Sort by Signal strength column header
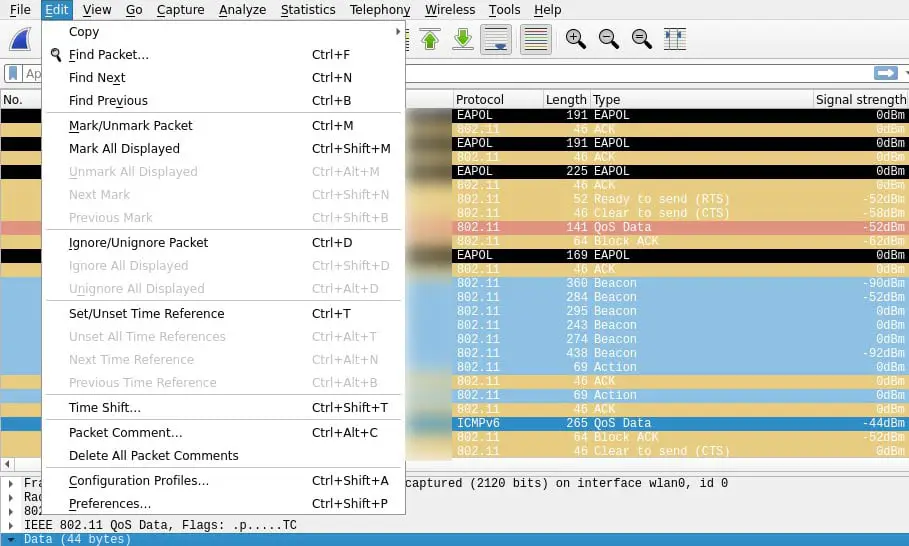 coord(860,100)
